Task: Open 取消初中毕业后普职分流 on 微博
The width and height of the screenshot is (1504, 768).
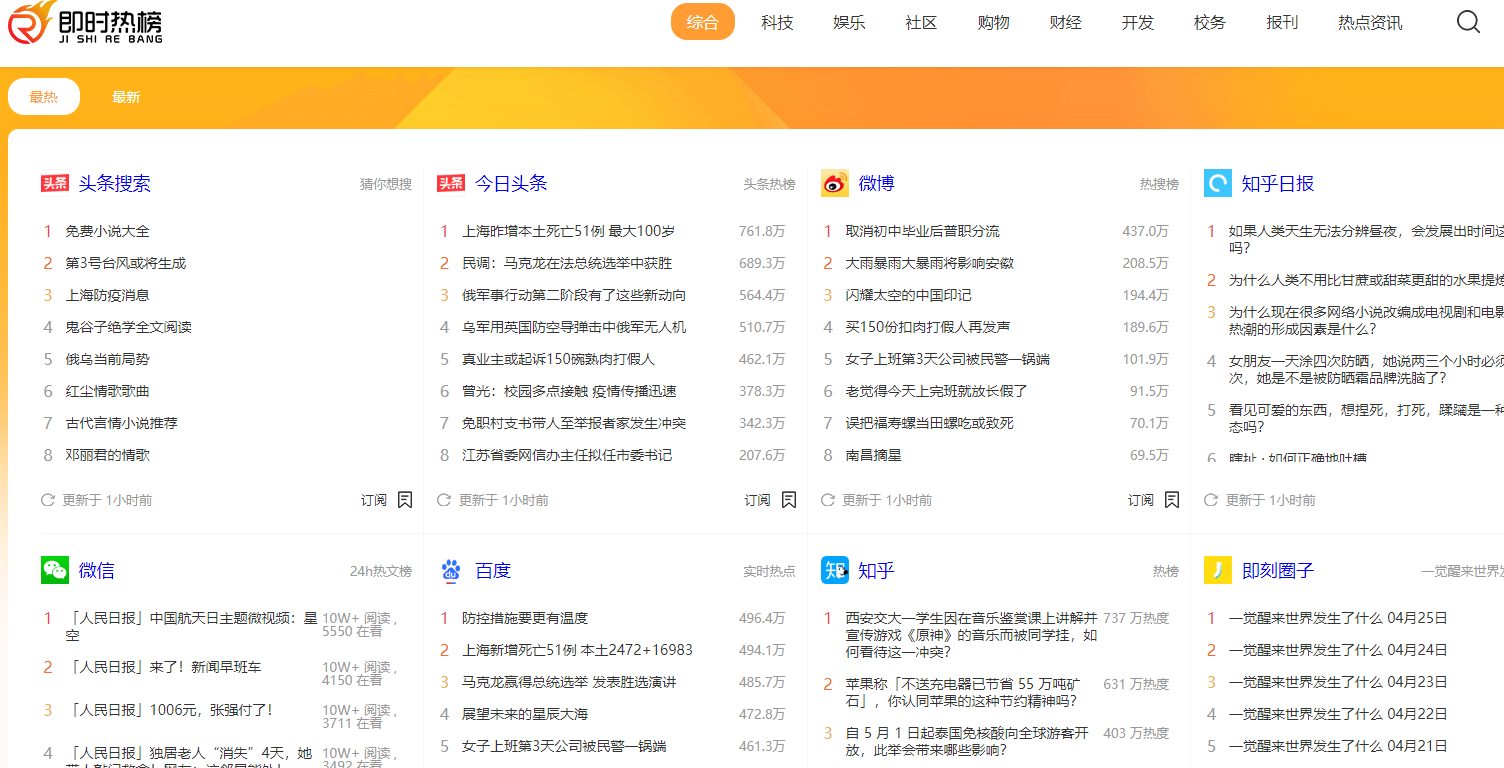Action: click(x=923, y=231)
